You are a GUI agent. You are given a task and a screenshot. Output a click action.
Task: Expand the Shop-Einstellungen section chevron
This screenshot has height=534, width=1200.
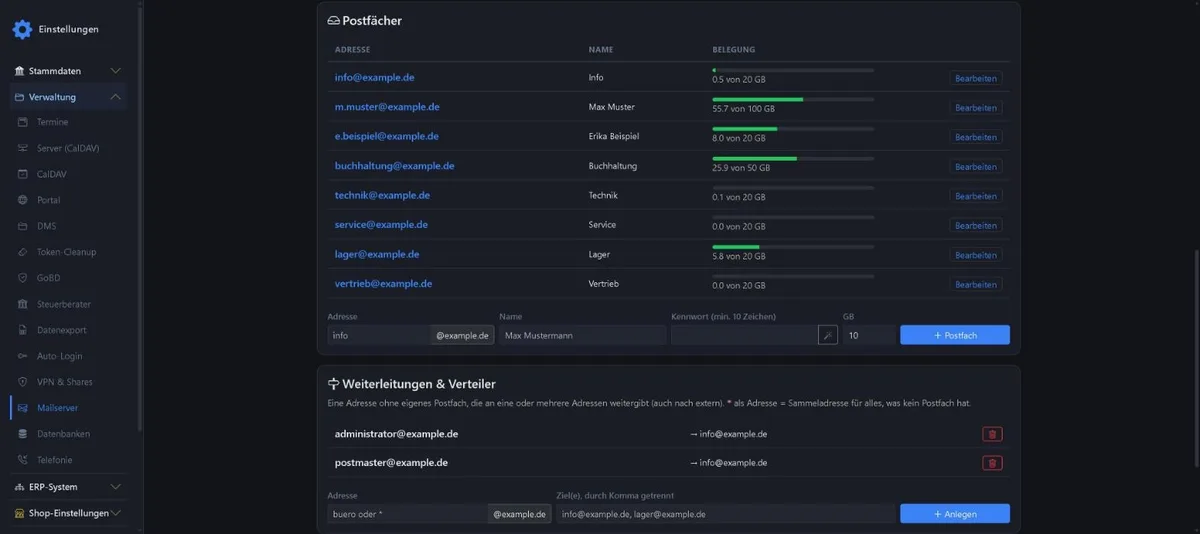(x=116, y=513)
